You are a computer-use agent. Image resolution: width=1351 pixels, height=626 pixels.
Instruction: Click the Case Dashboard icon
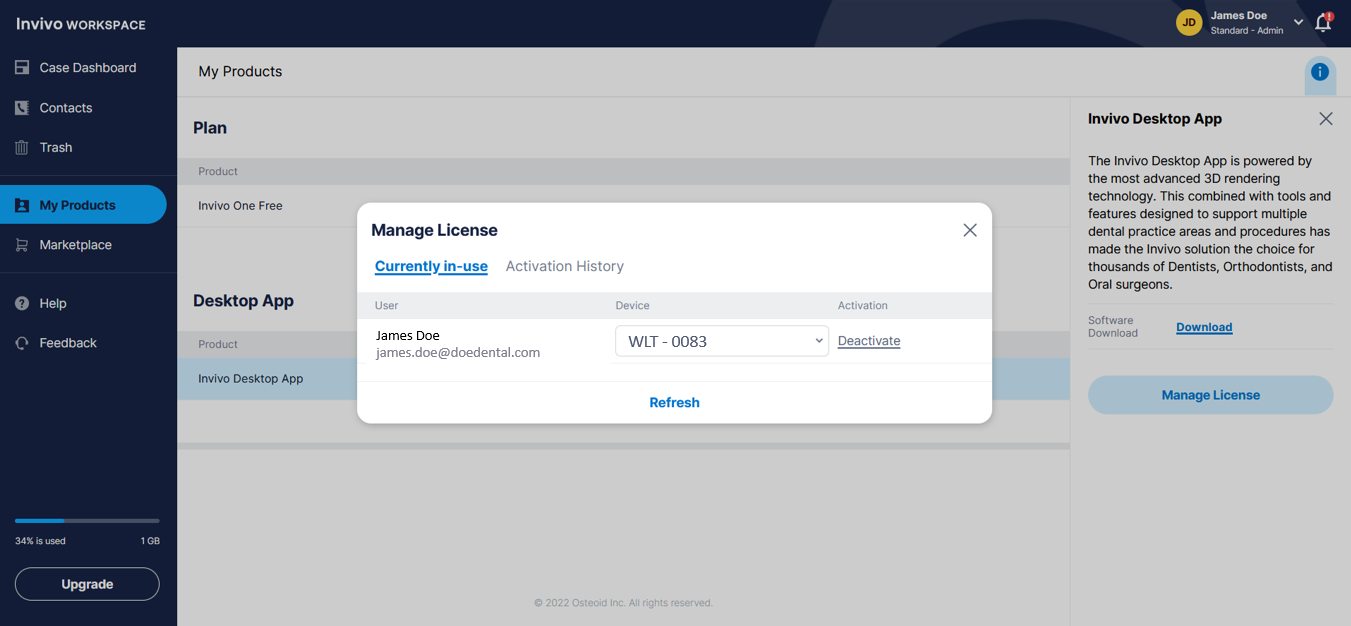point(22,68)
